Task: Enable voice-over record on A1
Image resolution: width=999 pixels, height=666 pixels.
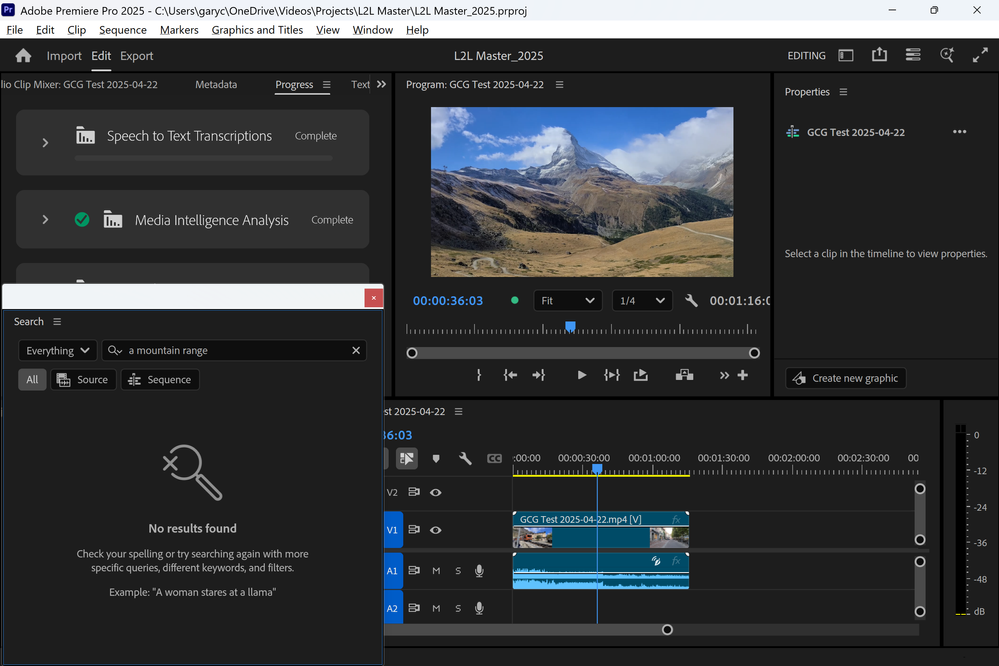Action: point(479,571)
